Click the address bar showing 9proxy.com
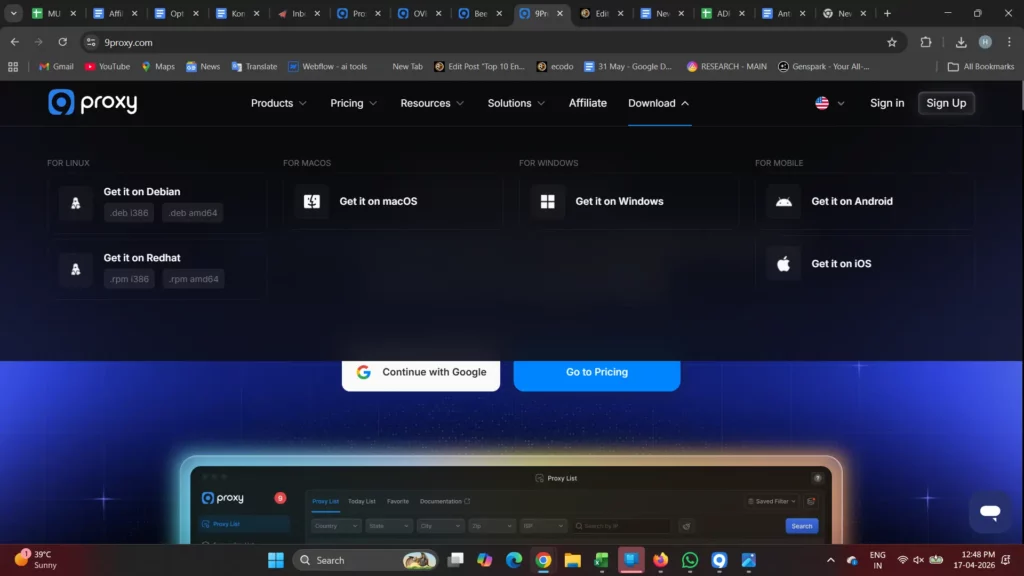 (490, 42)
